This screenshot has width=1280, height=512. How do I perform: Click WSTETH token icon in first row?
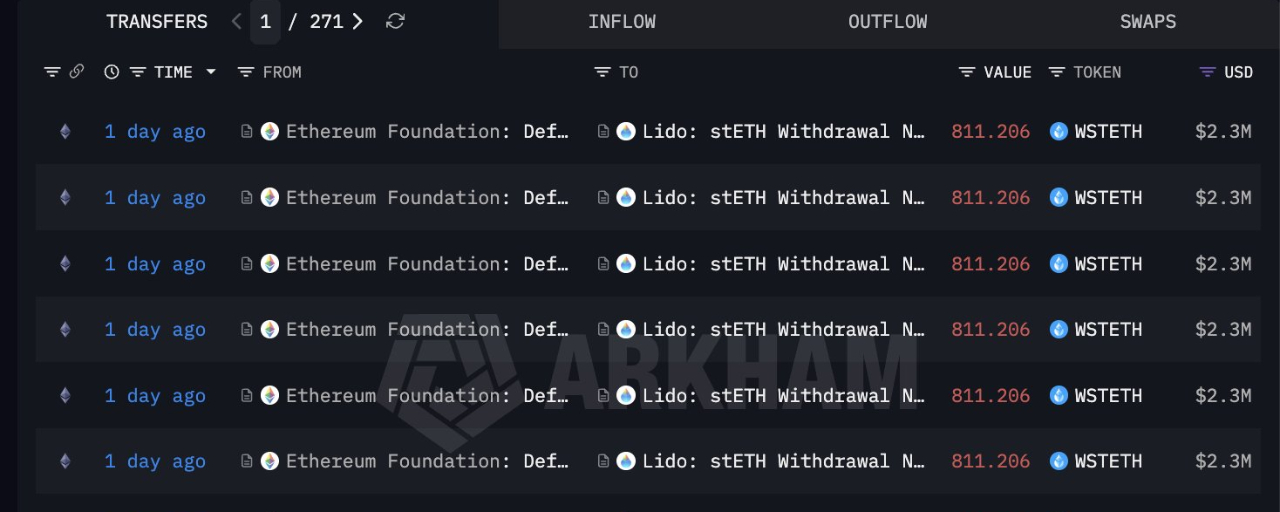[x=1059, y=132]
